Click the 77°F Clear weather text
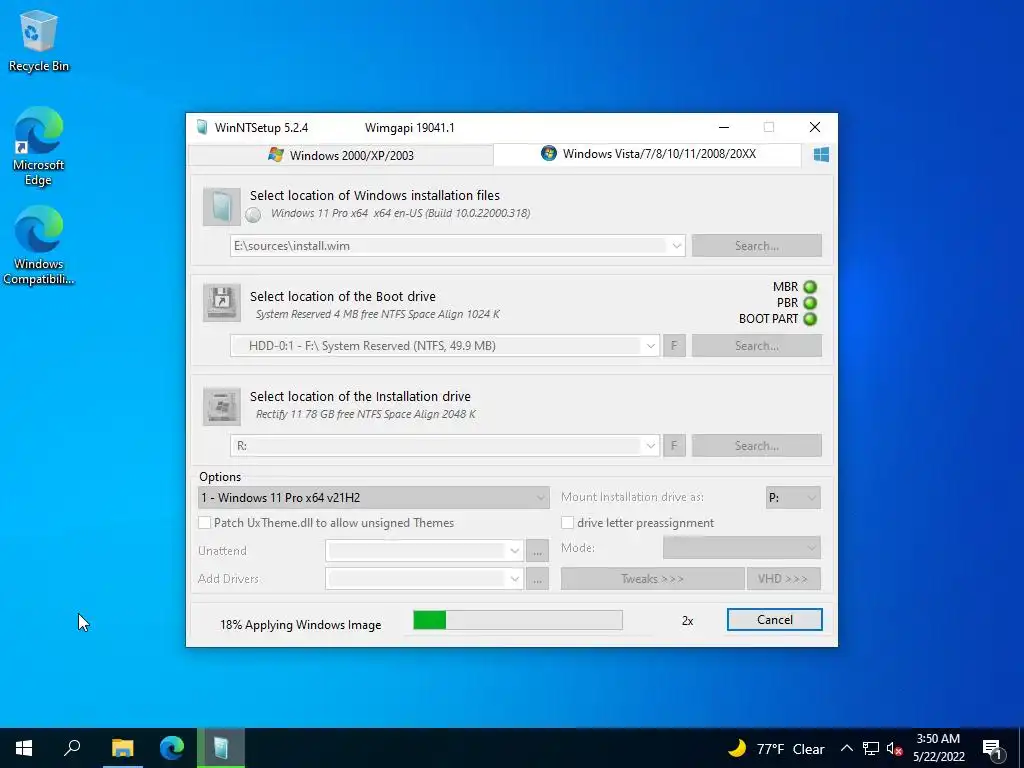This screenshot has width=1024, height=768. click(790, 749)
